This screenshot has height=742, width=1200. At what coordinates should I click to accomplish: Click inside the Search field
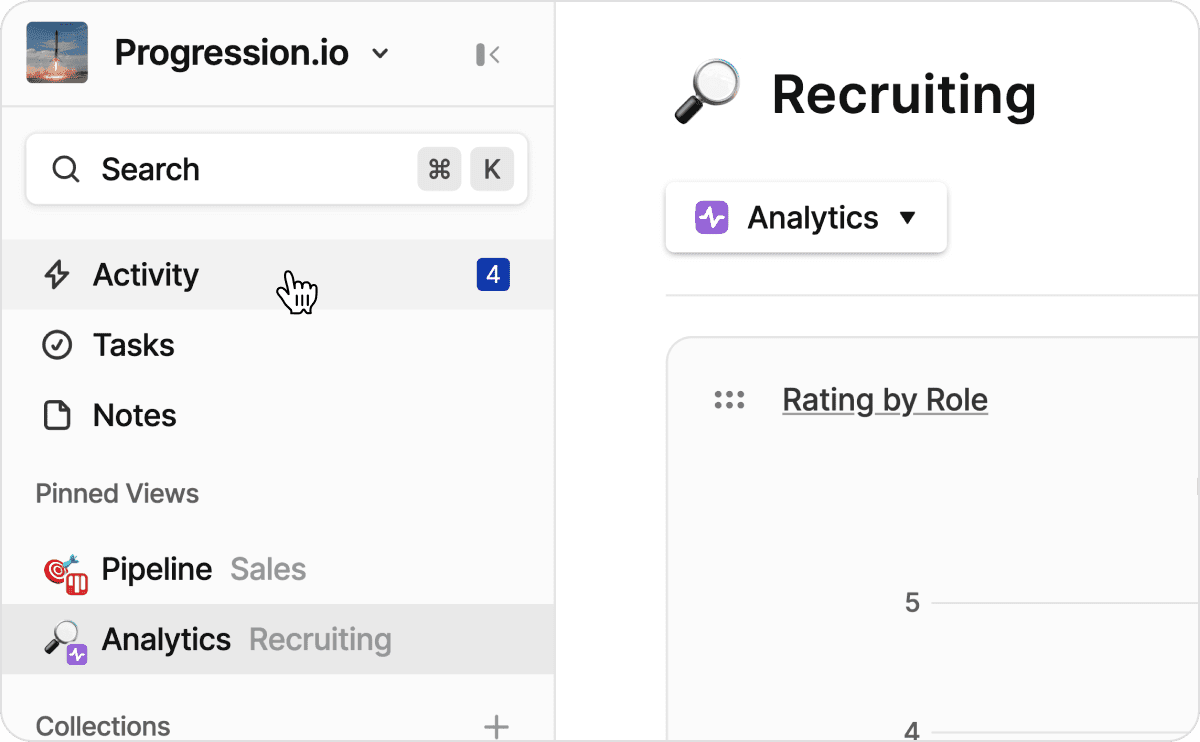coord(250,169)
